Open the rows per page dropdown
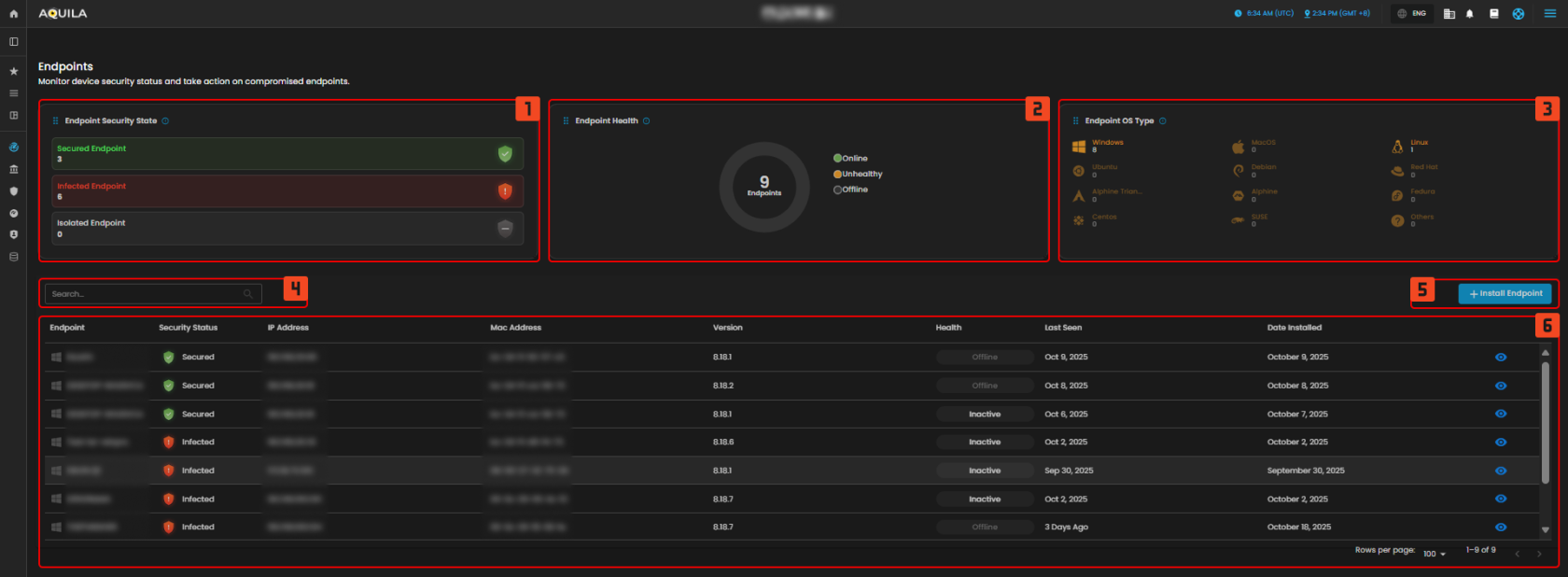 pyautogui.click(x=1434, y=554)
